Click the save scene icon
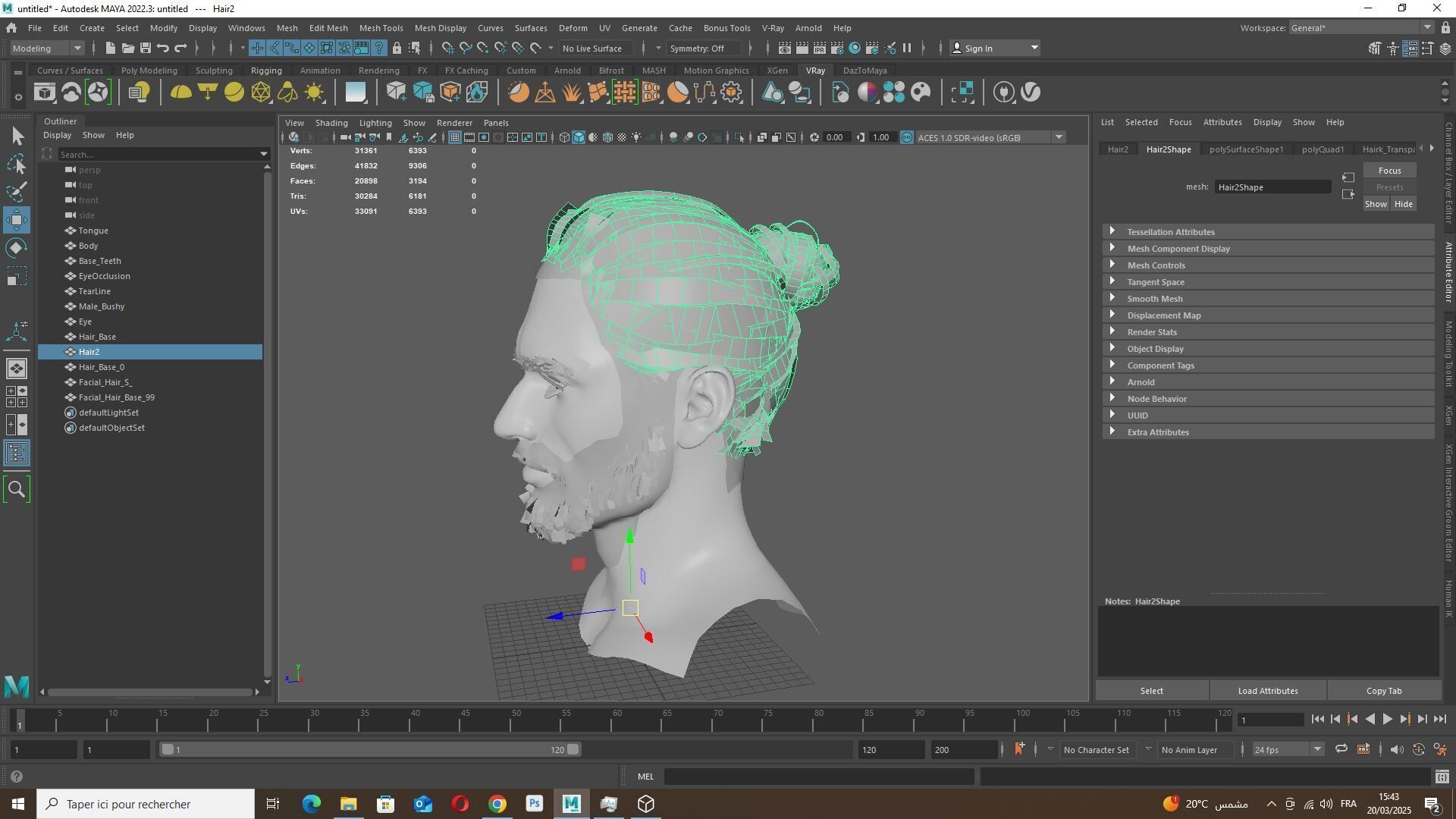 tap(145, 48)
